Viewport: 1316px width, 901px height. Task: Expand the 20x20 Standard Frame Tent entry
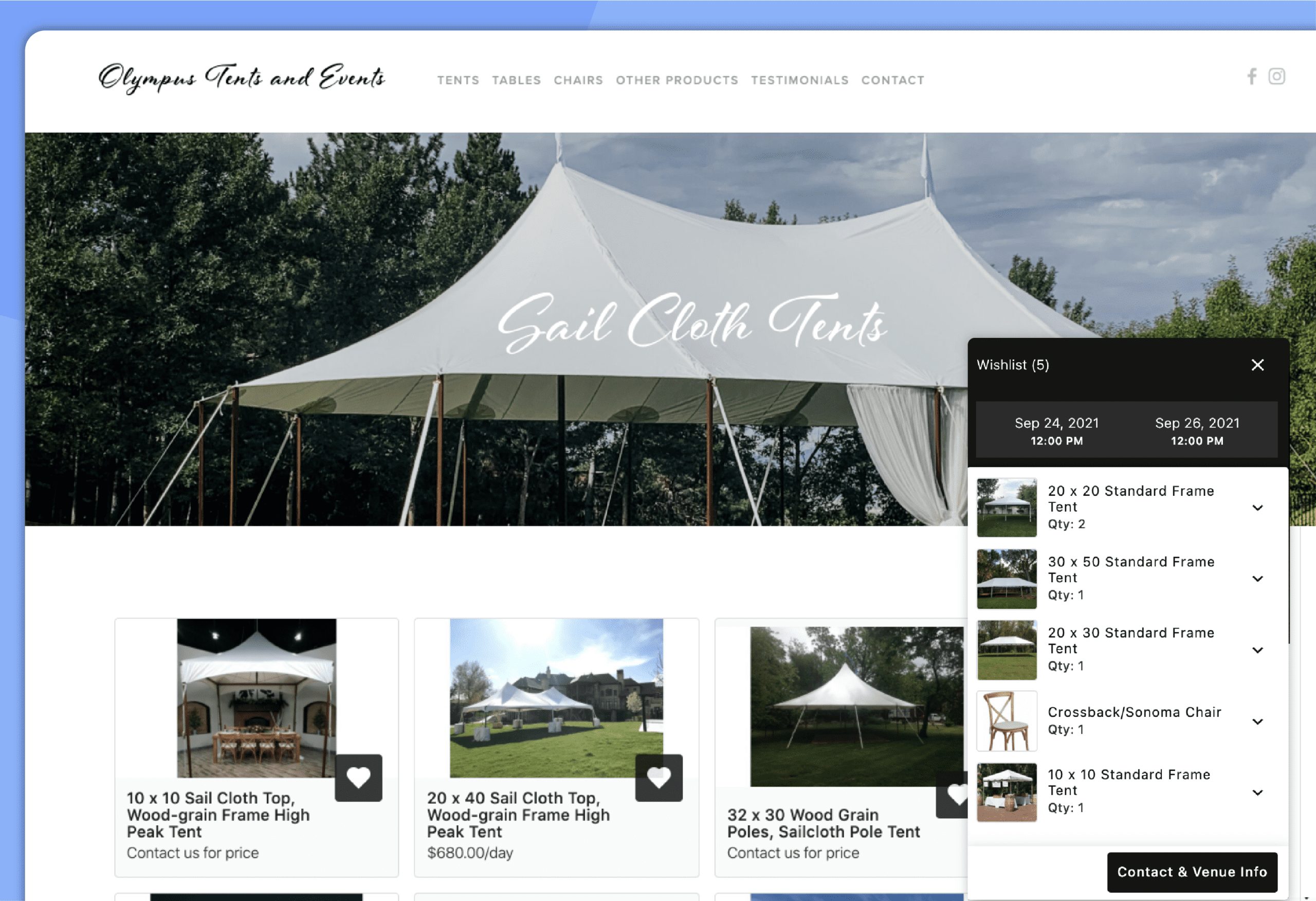pyautogui.click(x=1258, y=507)
